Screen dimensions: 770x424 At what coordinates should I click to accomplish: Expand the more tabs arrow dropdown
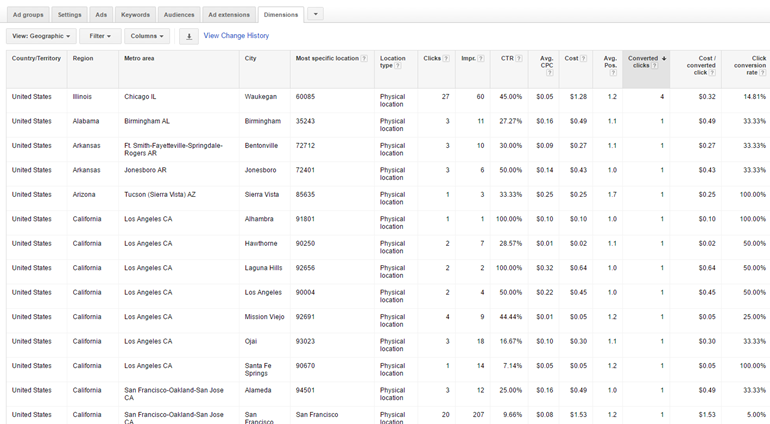point(315,15)
